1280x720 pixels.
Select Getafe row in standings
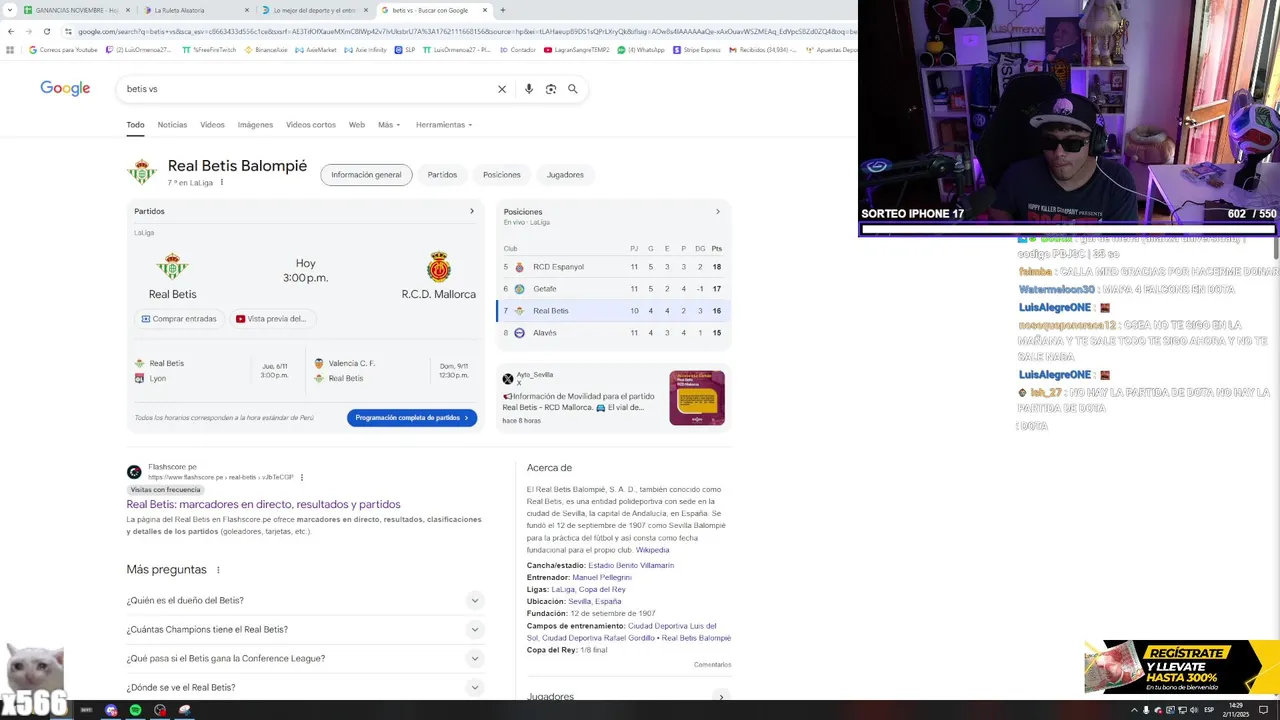[x=613, y=289]
